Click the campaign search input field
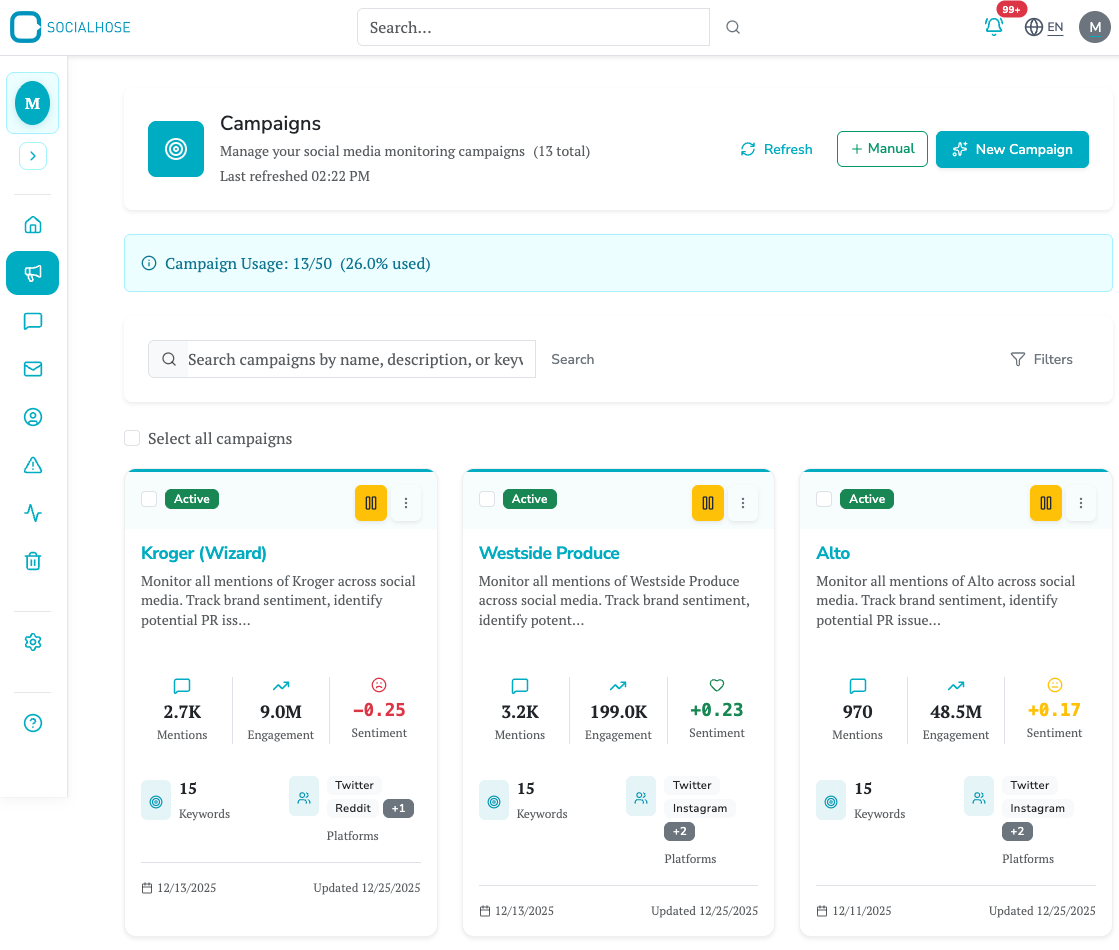The image size is (1119, 950). tap(355, 359)
